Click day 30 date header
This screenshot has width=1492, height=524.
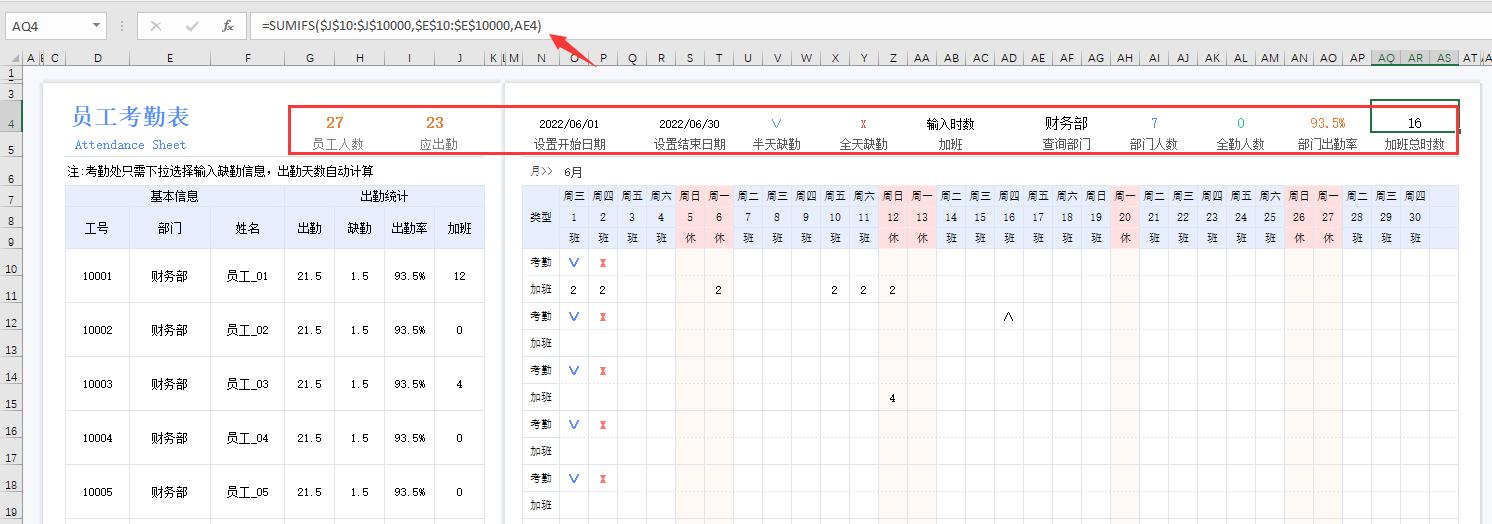tap(1414, 216)
